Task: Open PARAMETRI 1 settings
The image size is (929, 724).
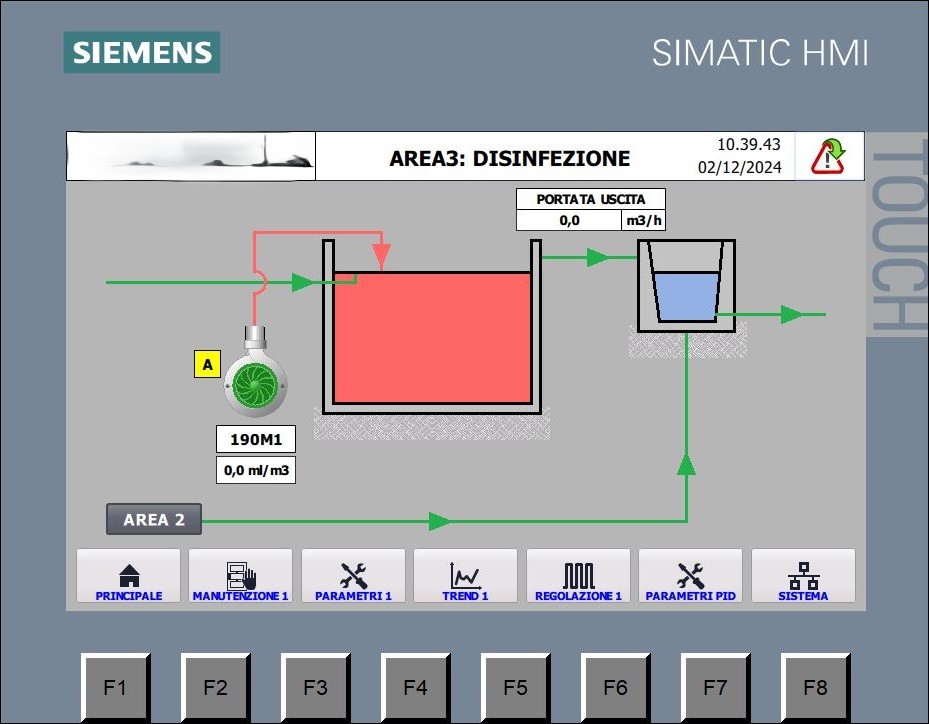Action: click(353, 576)
